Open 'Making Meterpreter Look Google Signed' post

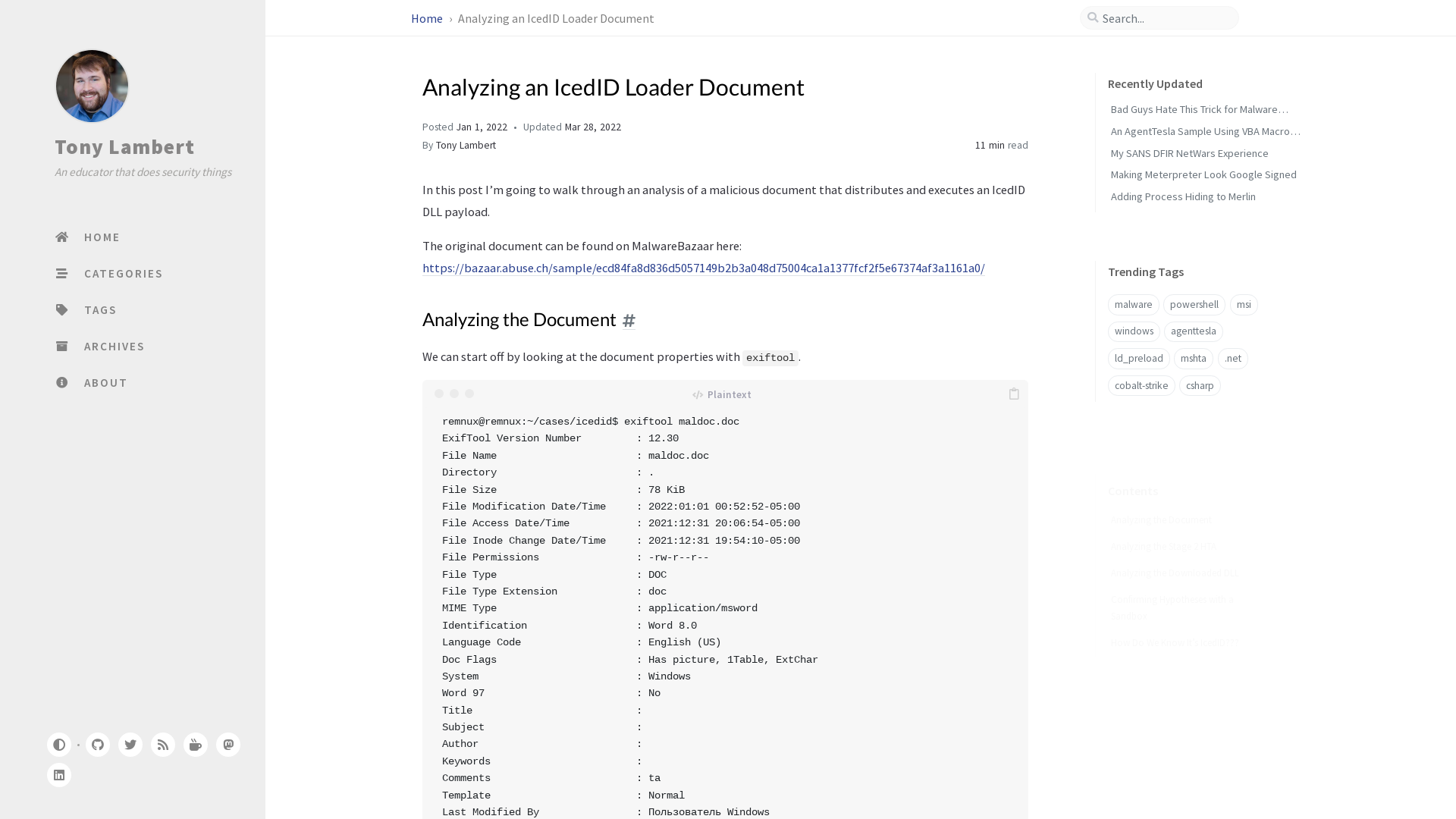pos(1203,174)
